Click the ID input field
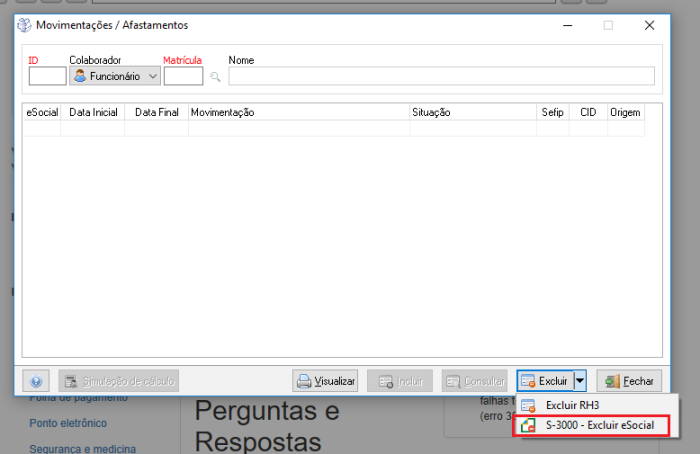Image resolution: width=700 pixels, height=454 pixels. click(47, 76)
